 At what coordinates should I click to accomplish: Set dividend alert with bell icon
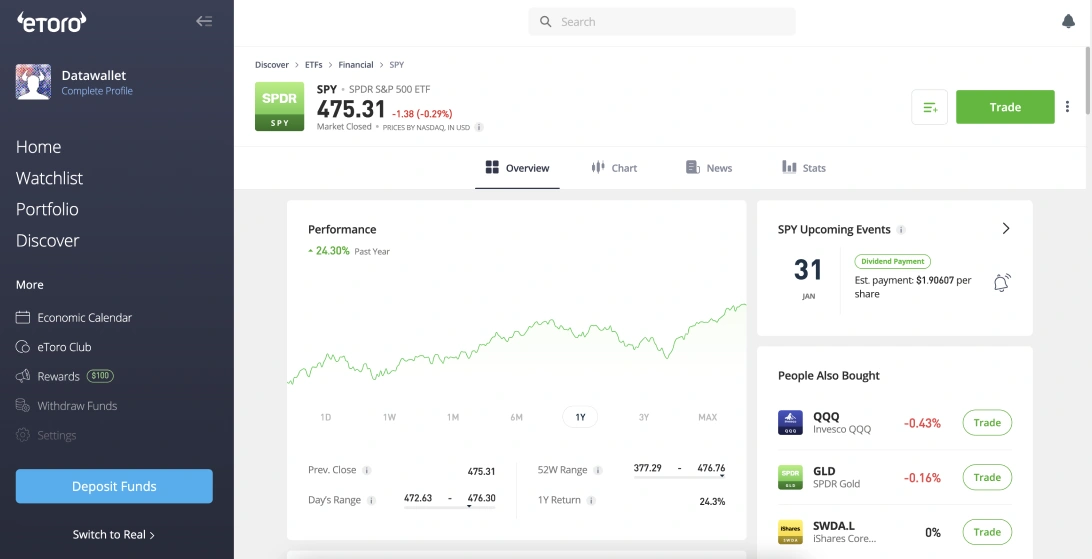[x=1001, y=283]
